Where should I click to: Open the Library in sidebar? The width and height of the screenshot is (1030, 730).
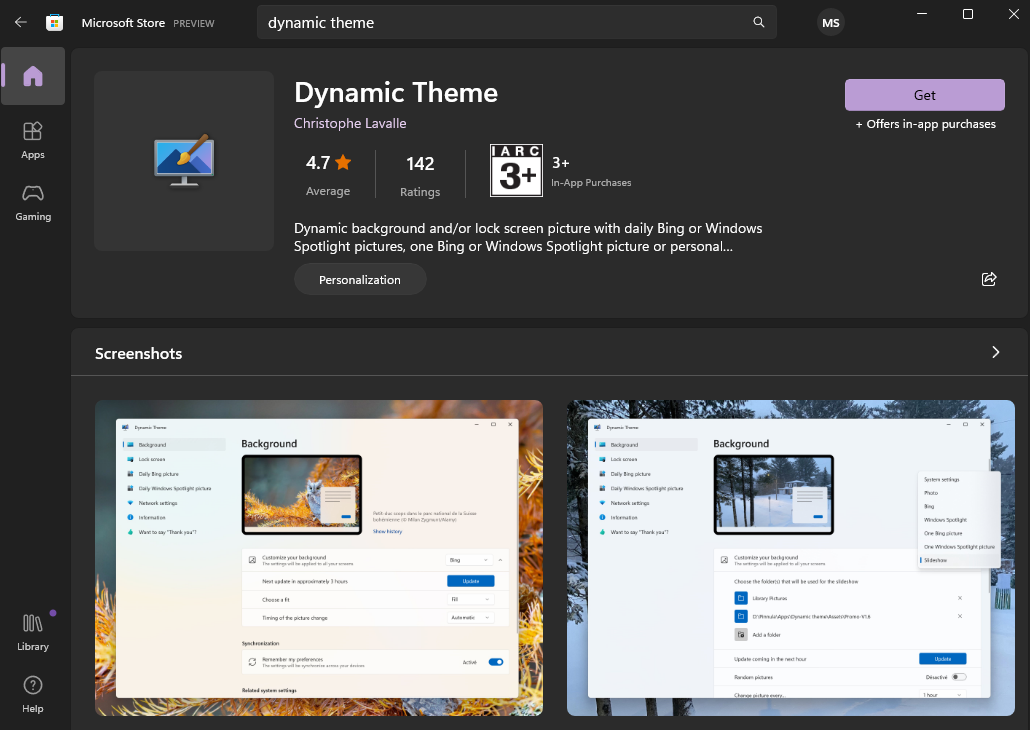click(x=33, y=632)
